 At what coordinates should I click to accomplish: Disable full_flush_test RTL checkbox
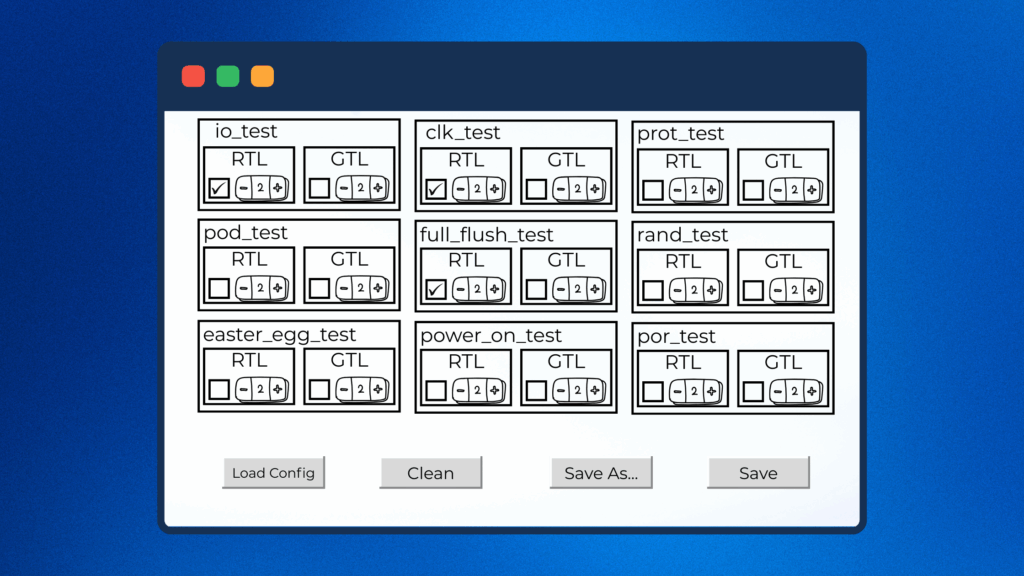click(436, 290)
